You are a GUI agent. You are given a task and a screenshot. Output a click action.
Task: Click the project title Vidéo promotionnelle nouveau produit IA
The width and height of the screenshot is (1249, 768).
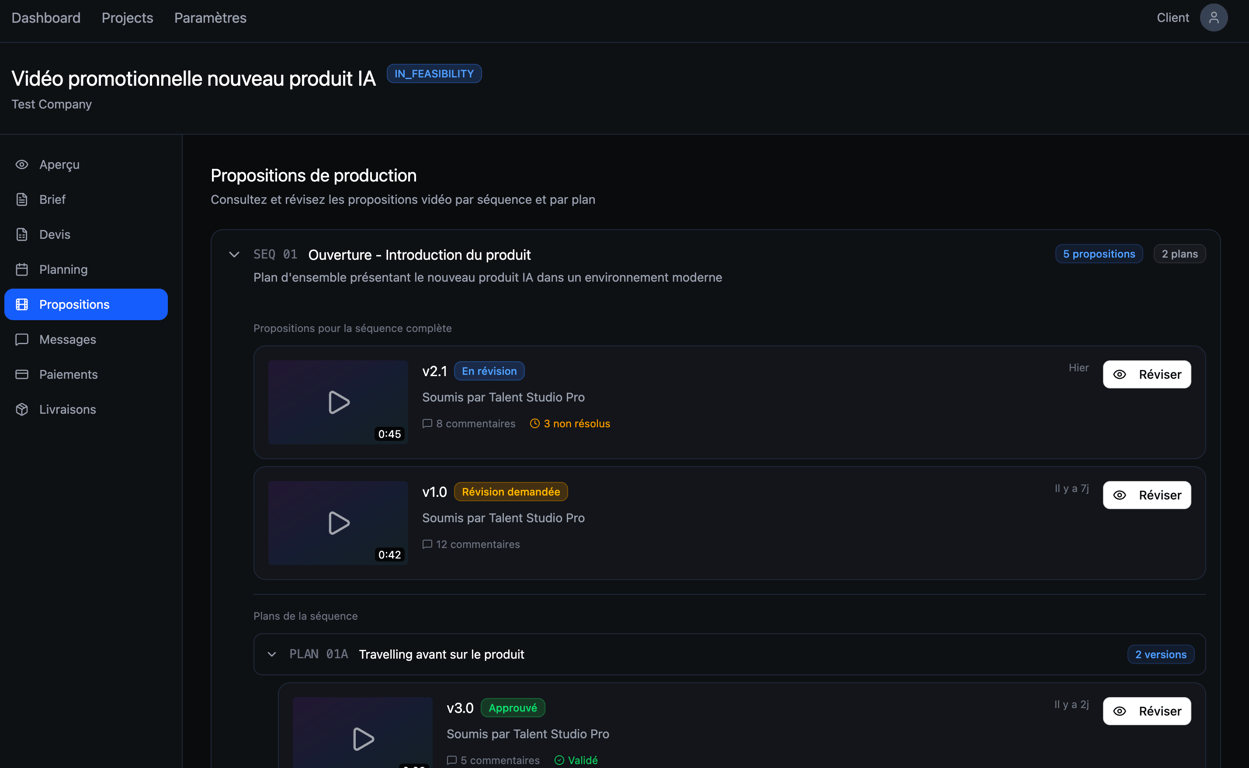(194, 78)
